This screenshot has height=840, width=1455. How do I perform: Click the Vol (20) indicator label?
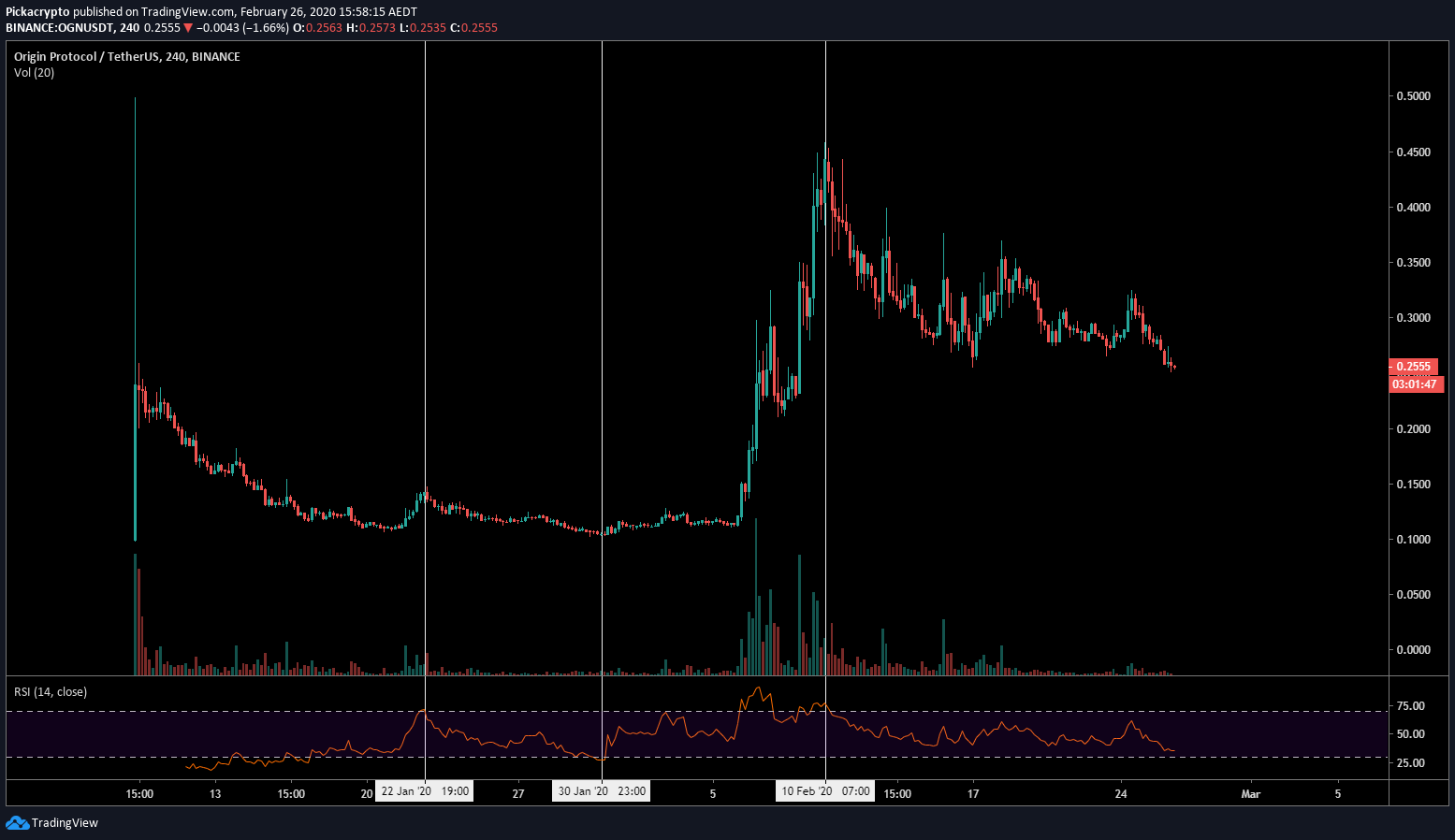point(34,73)
